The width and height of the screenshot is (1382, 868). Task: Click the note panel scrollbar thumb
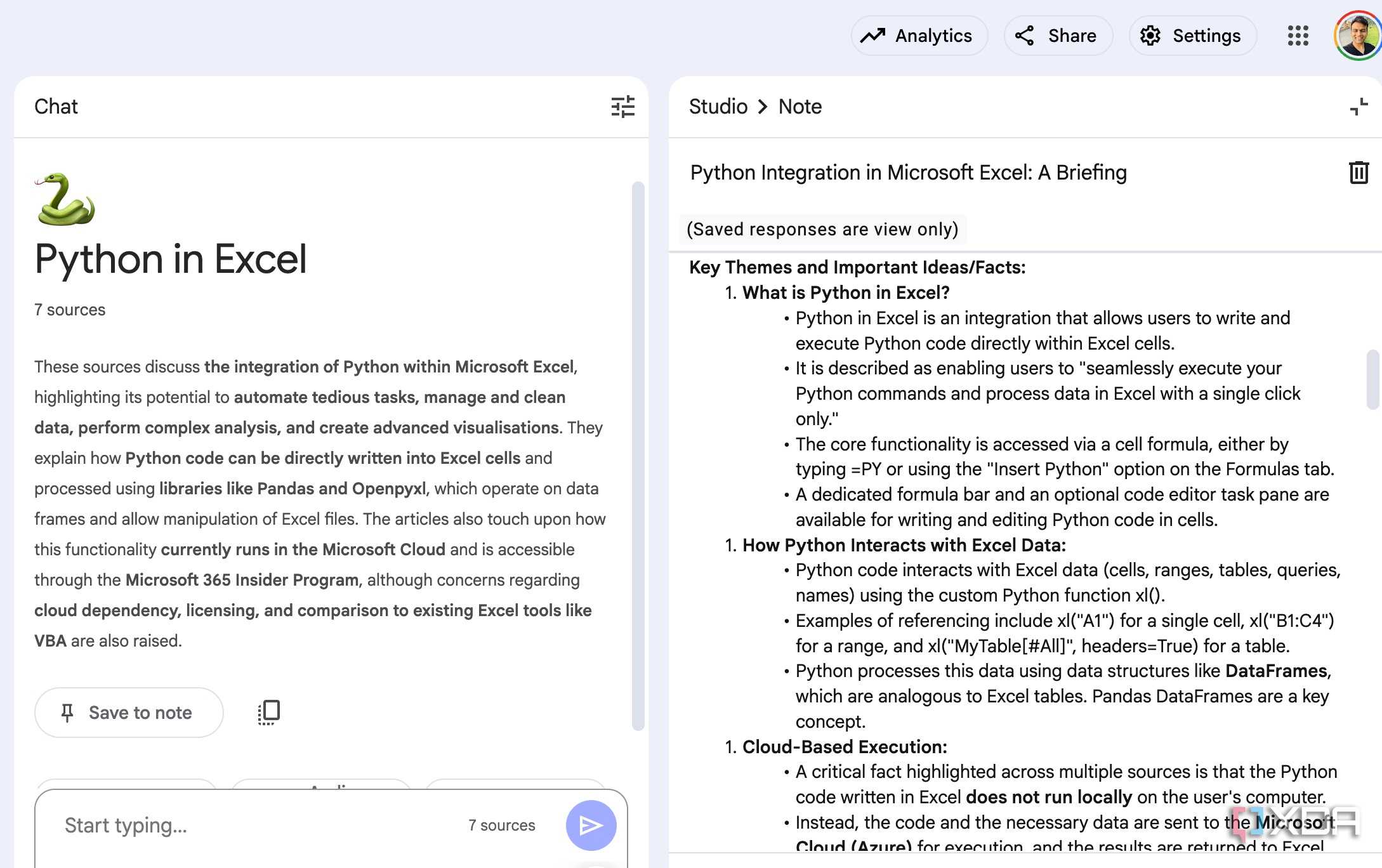pos(1372,379)
